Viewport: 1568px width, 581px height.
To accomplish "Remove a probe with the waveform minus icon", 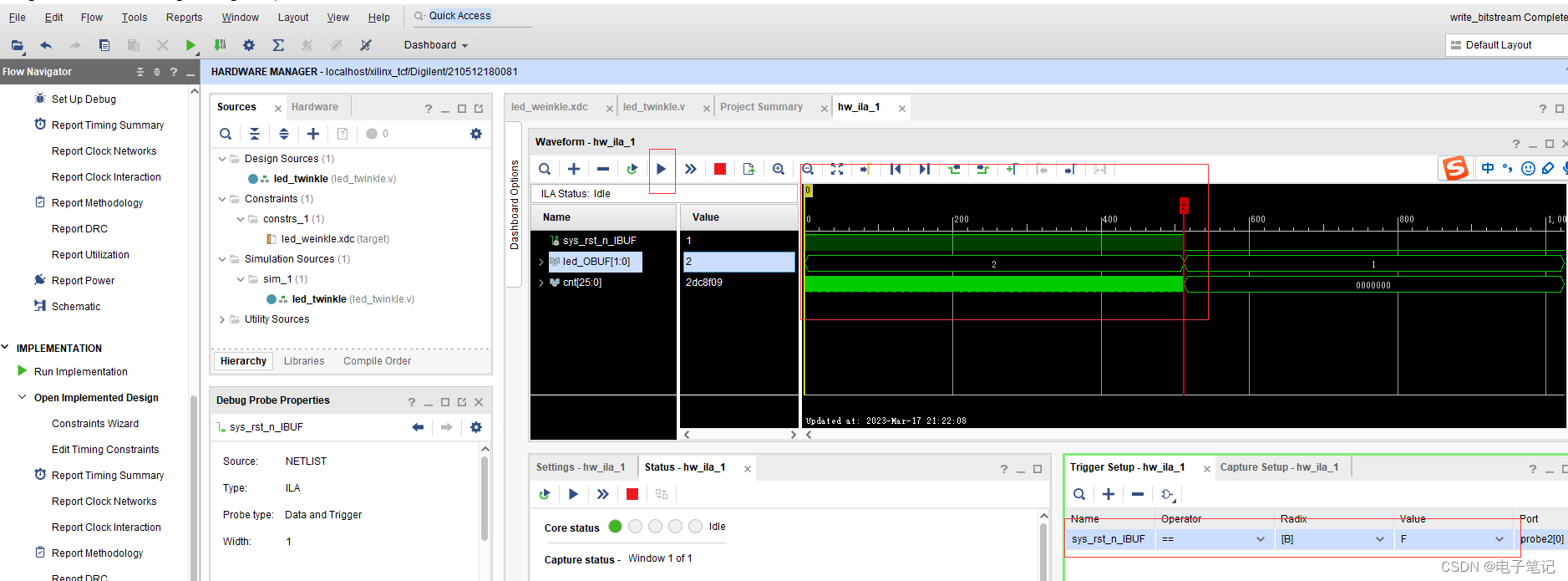I will pyautogui.click(x=603, y=169).
